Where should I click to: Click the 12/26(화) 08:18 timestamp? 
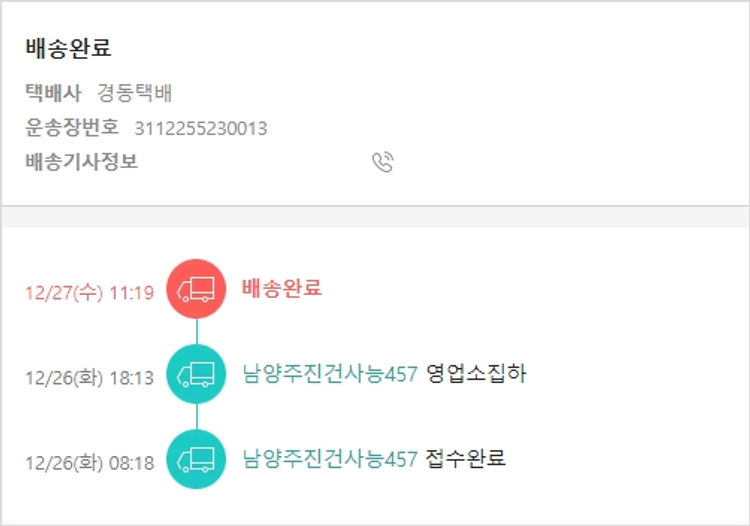pos(89,463)
